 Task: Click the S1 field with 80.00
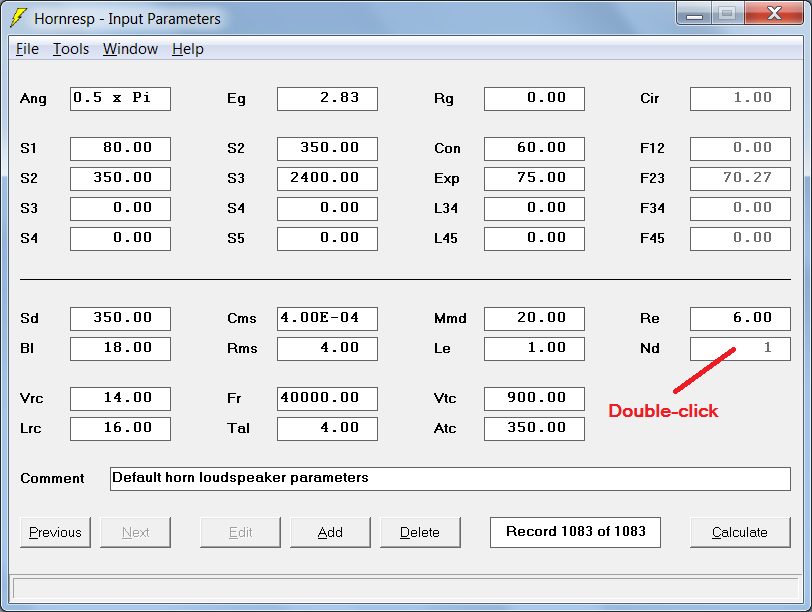(120, 149)
